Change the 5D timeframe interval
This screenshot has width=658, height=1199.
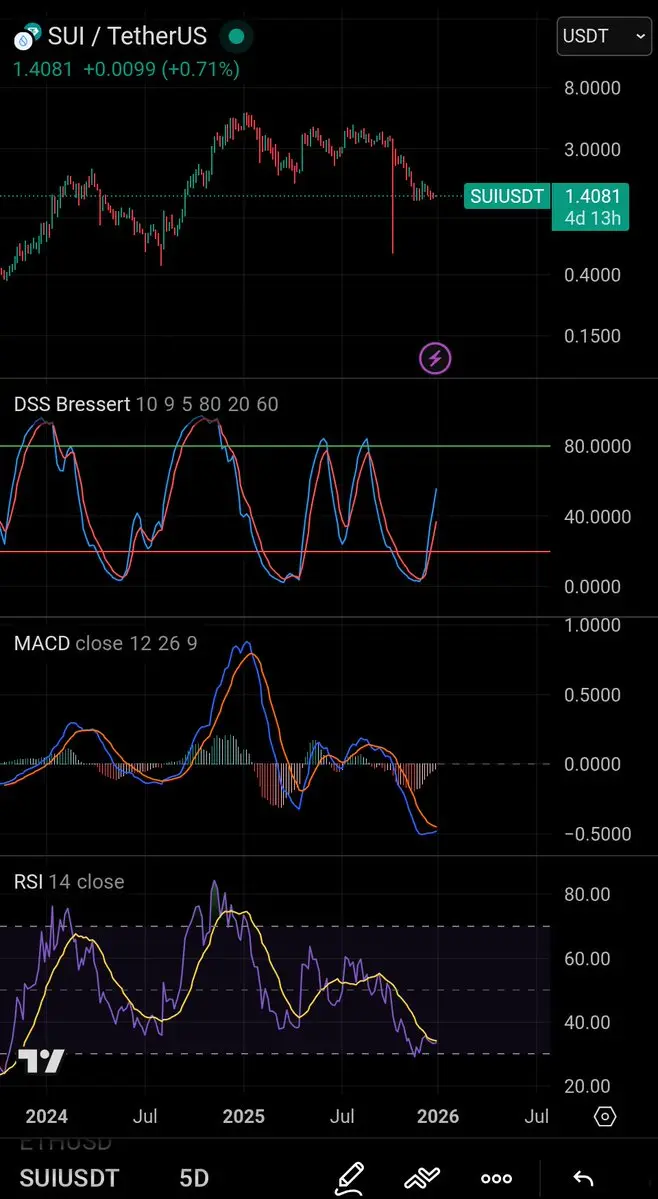(x=194, y=1178)
